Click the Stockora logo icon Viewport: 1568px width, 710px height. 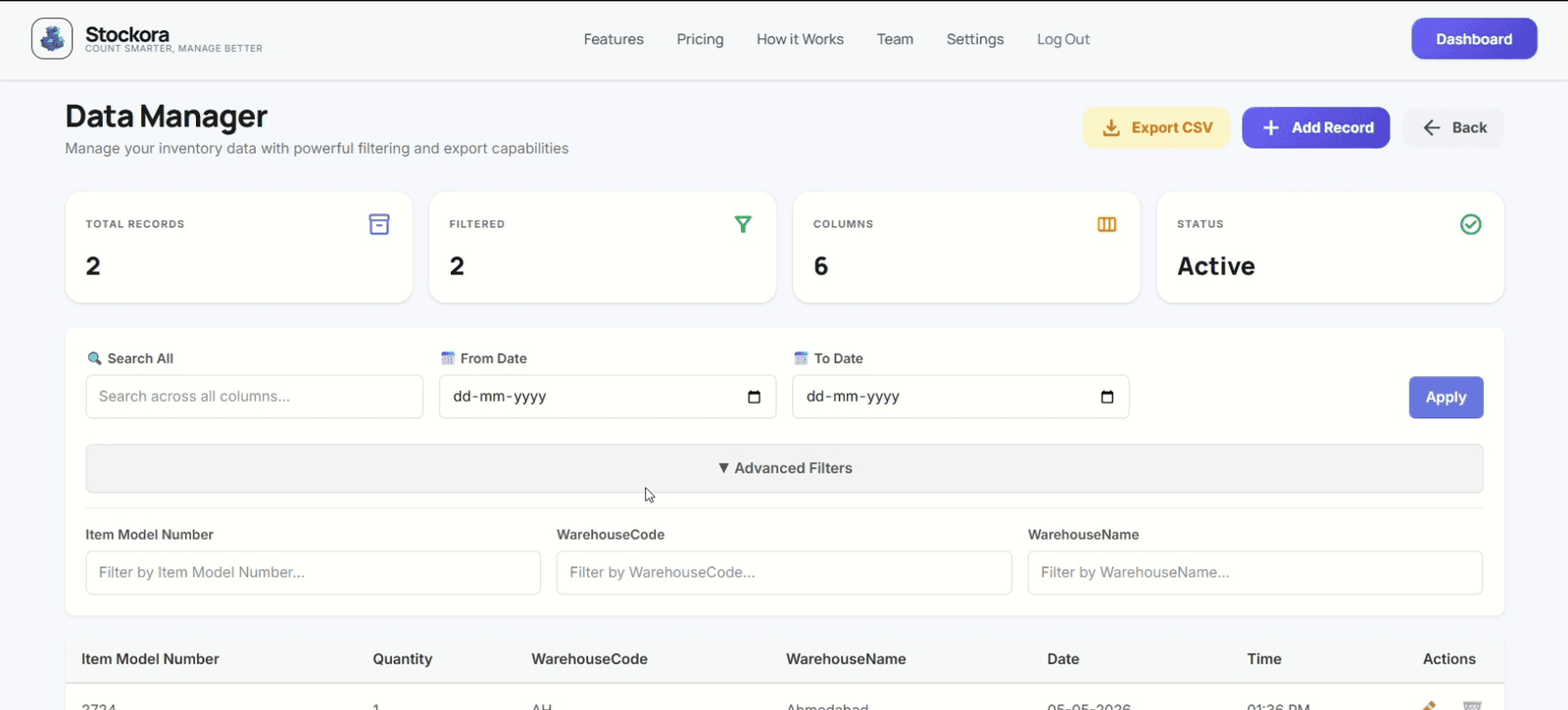(52, 39)
